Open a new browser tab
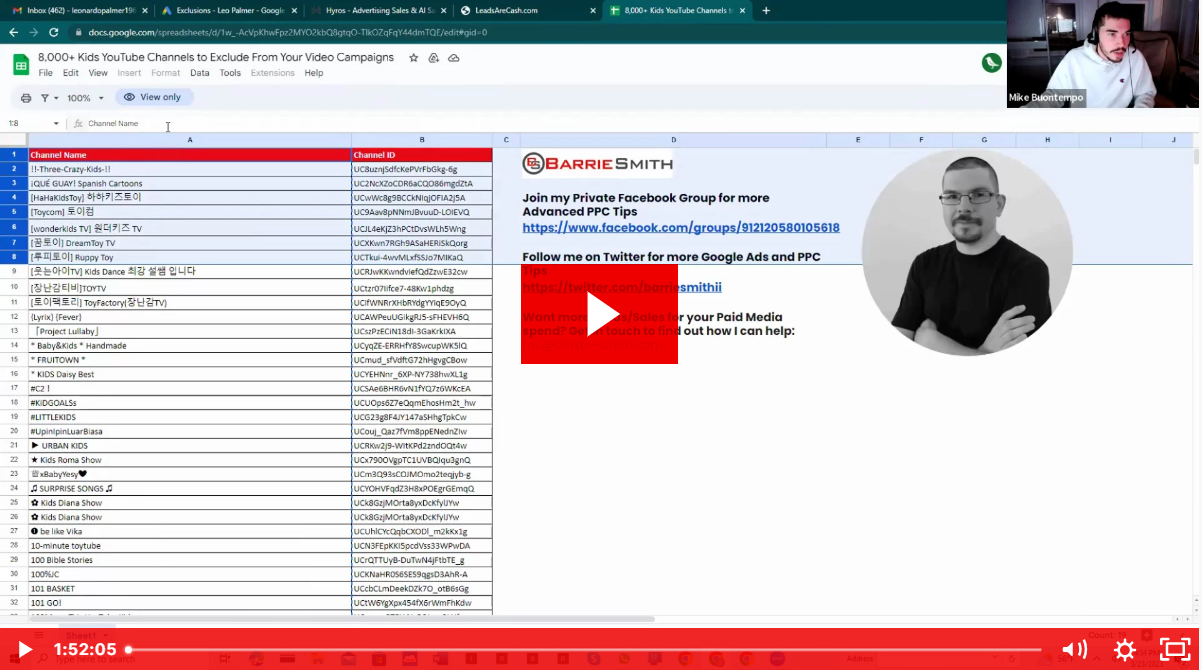The height and width of the screenshot is (670, 1202). [766, 11]
